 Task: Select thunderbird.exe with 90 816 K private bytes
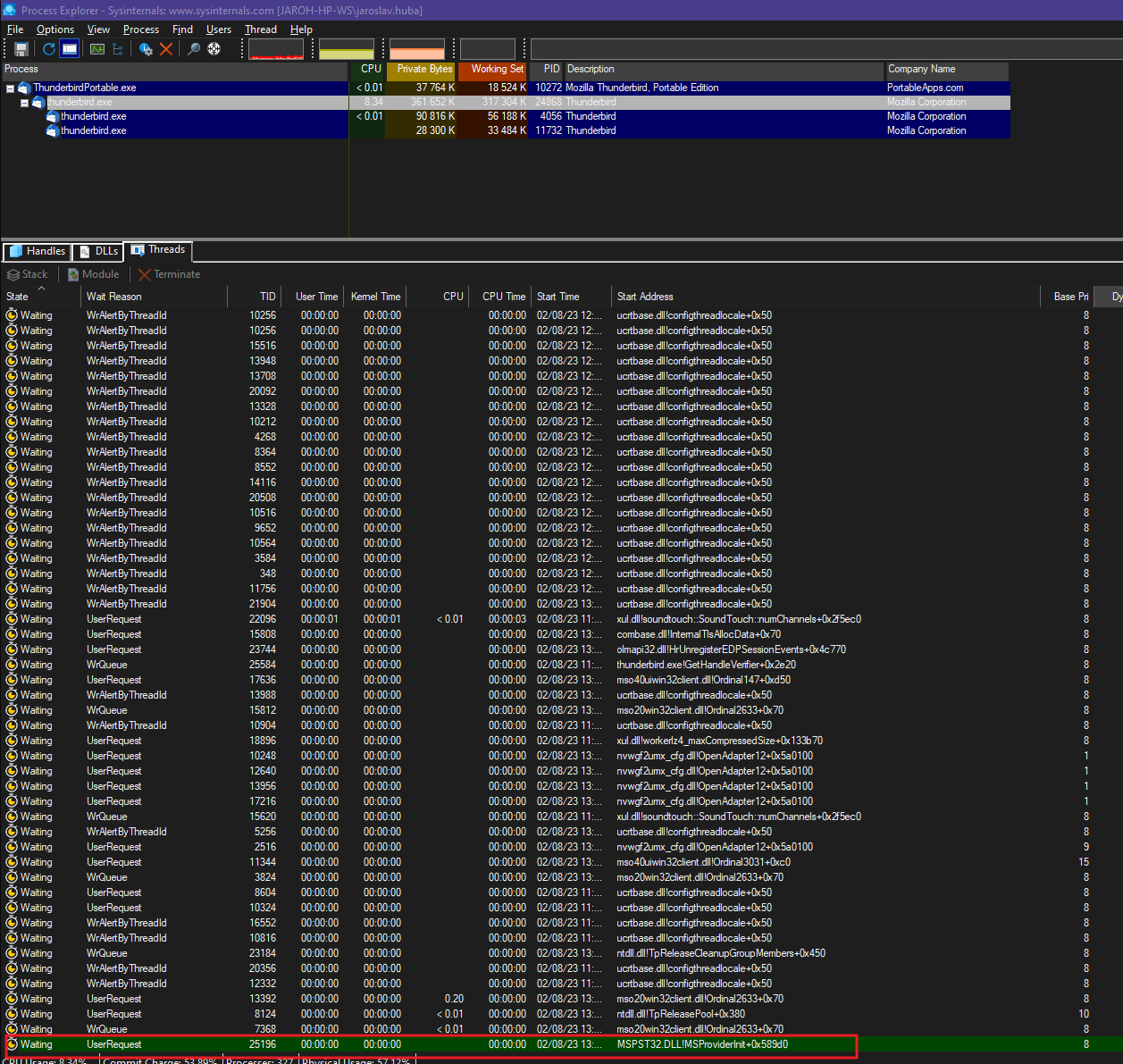506,116
